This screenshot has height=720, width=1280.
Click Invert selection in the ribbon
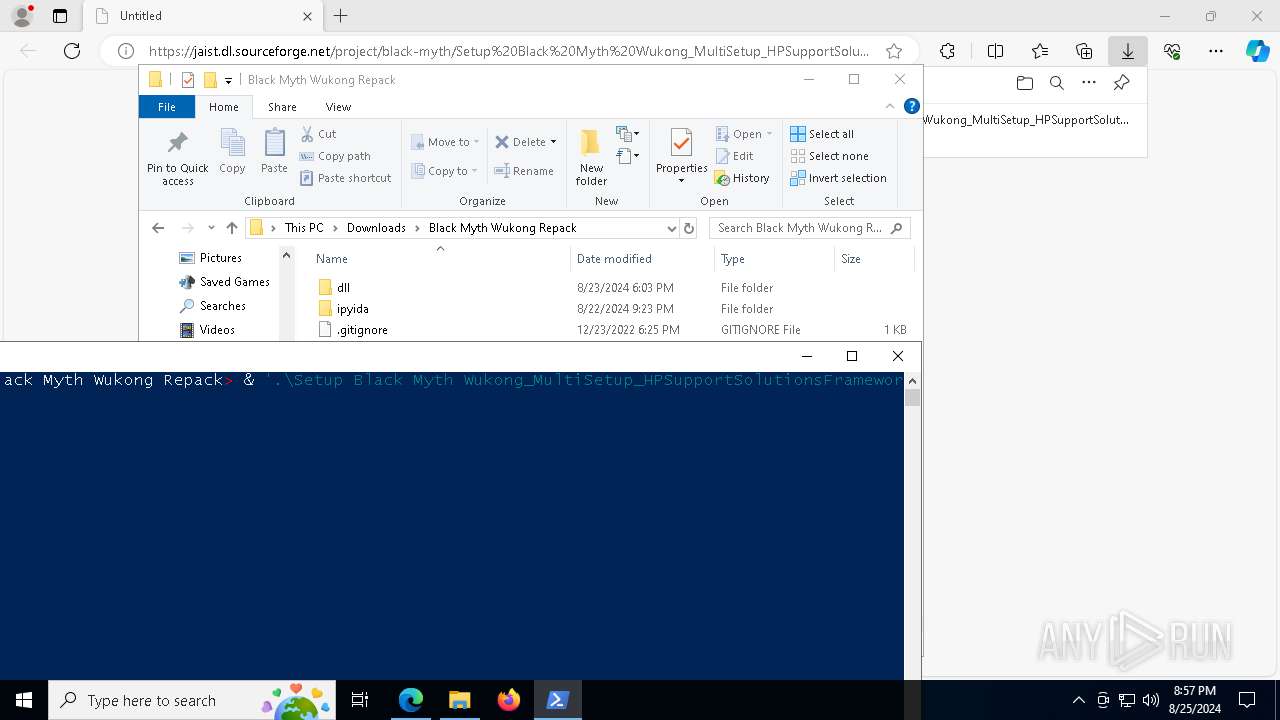838,178
